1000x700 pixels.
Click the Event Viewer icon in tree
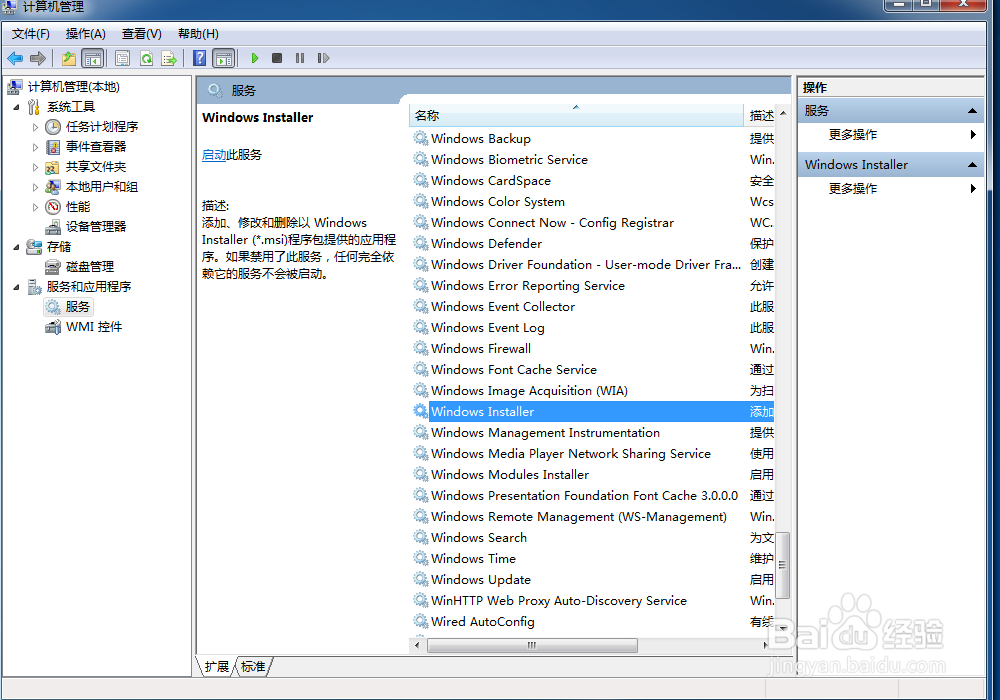pos(54,147)
